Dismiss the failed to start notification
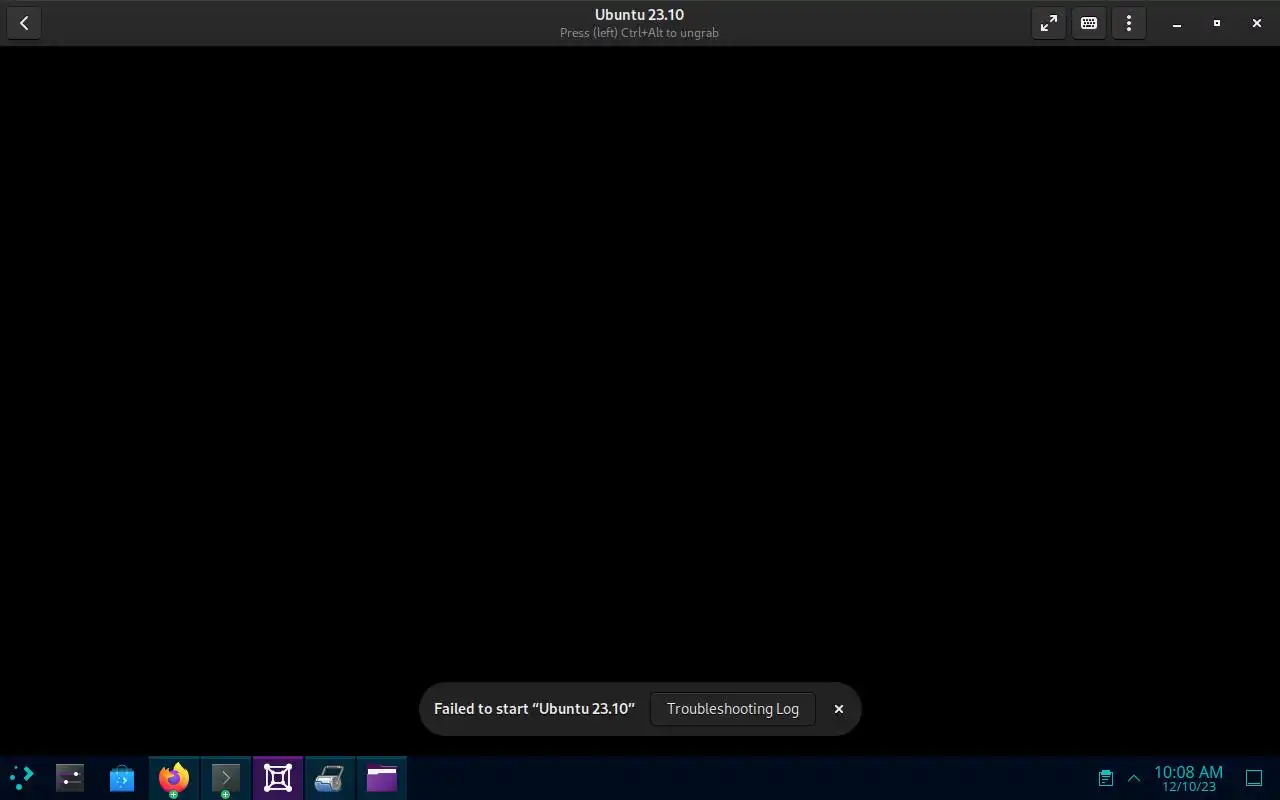The width and height of the screenshot is (1280, 800). pos(839,709)
